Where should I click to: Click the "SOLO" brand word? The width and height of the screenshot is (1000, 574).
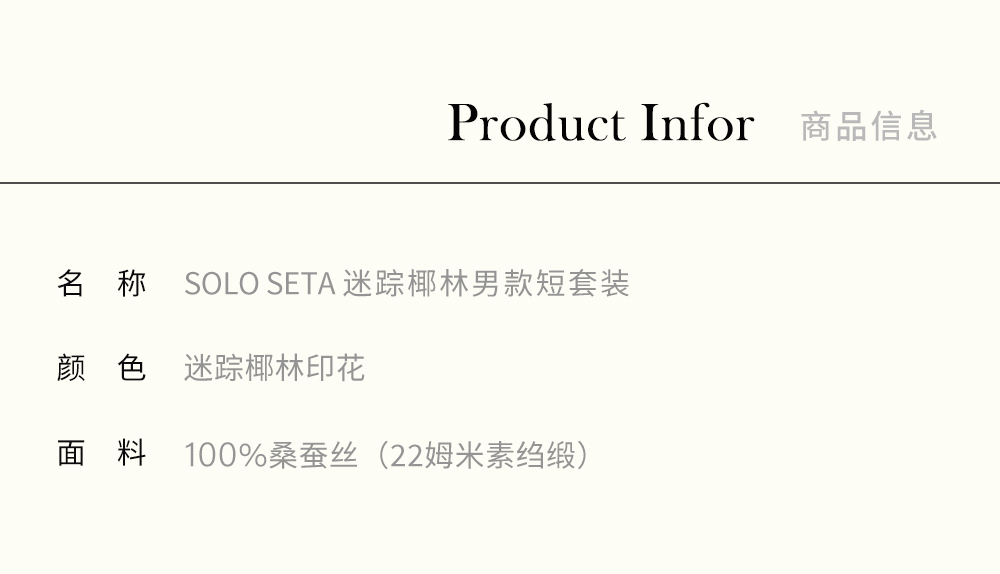click(x=221, y=284)
